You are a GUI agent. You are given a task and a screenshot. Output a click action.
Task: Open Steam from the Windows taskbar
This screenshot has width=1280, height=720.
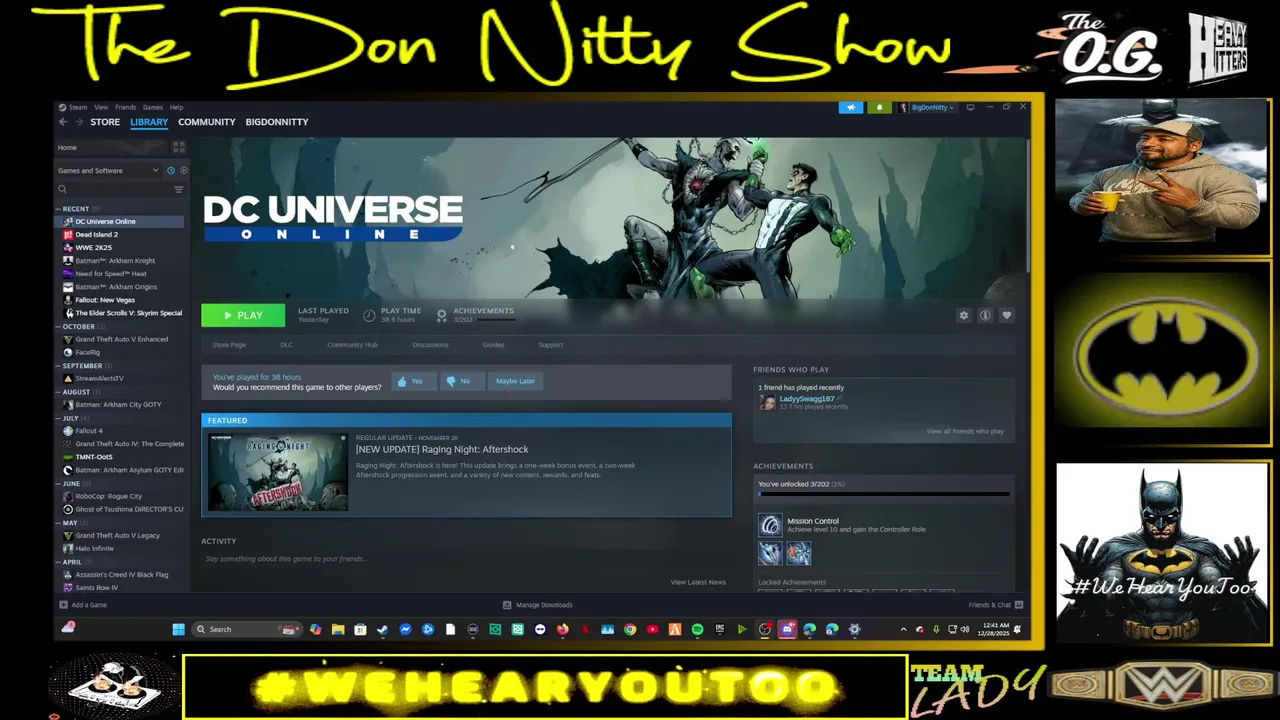coord(382,629)
